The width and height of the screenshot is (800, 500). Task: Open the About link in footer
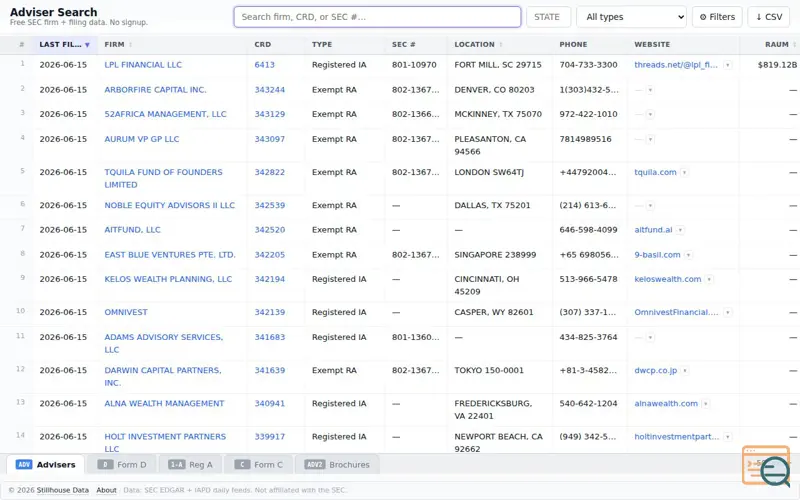tap(106, 490)
